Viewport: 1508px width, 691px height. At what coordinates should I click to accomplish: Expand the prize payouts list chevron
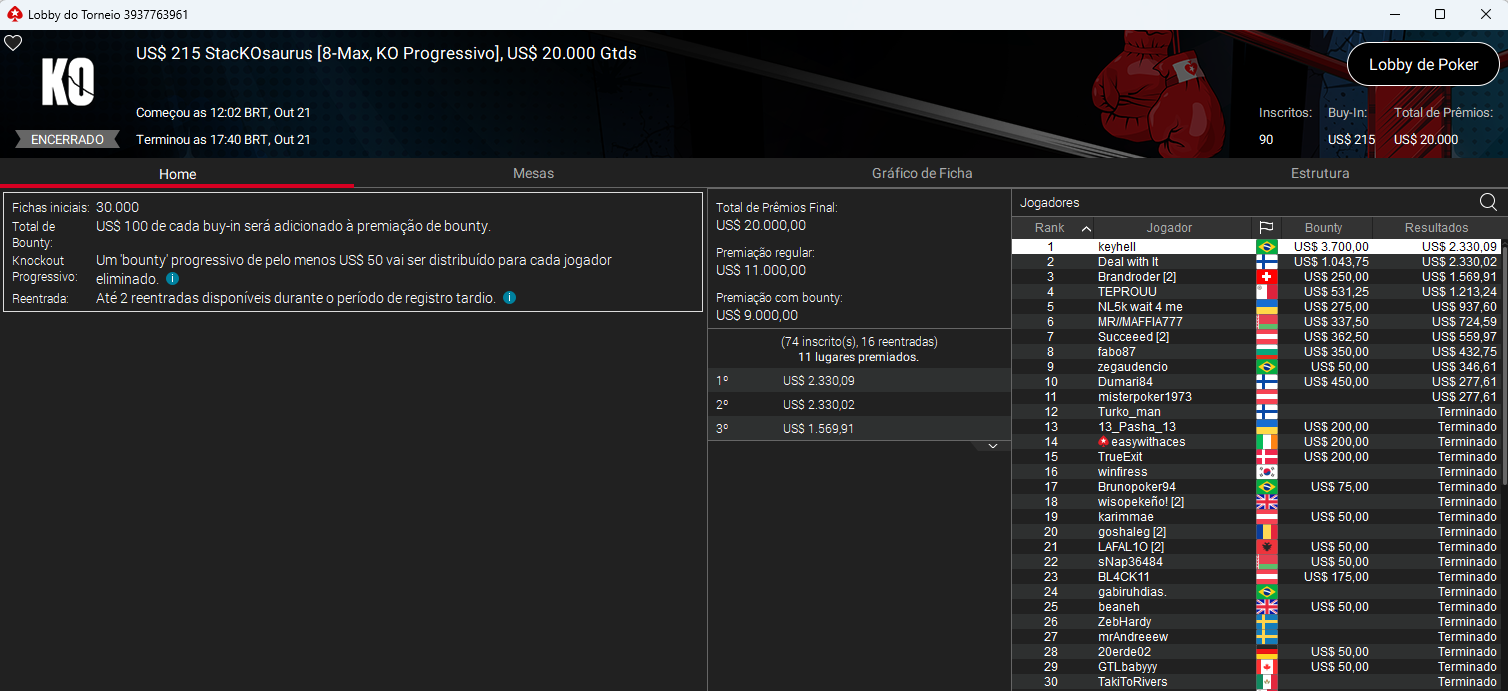pos(992,446)
